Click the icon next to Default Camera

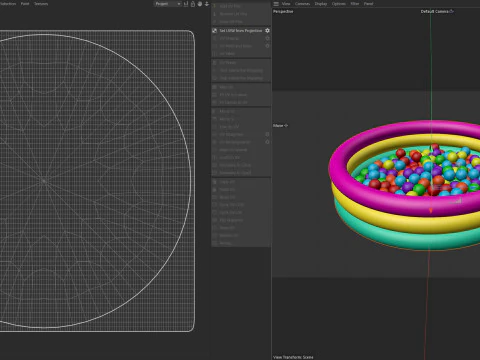coord(452,11)
